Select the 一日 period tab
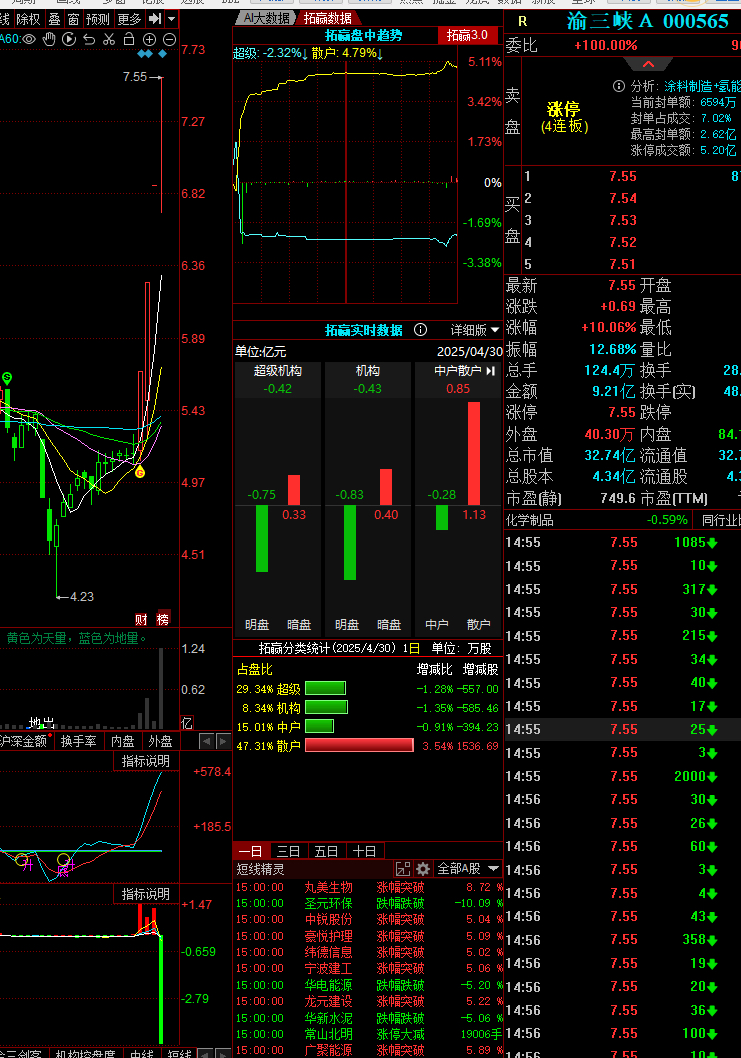The width and height of the screenshot is (741, 1058). (x=250, y=851)
